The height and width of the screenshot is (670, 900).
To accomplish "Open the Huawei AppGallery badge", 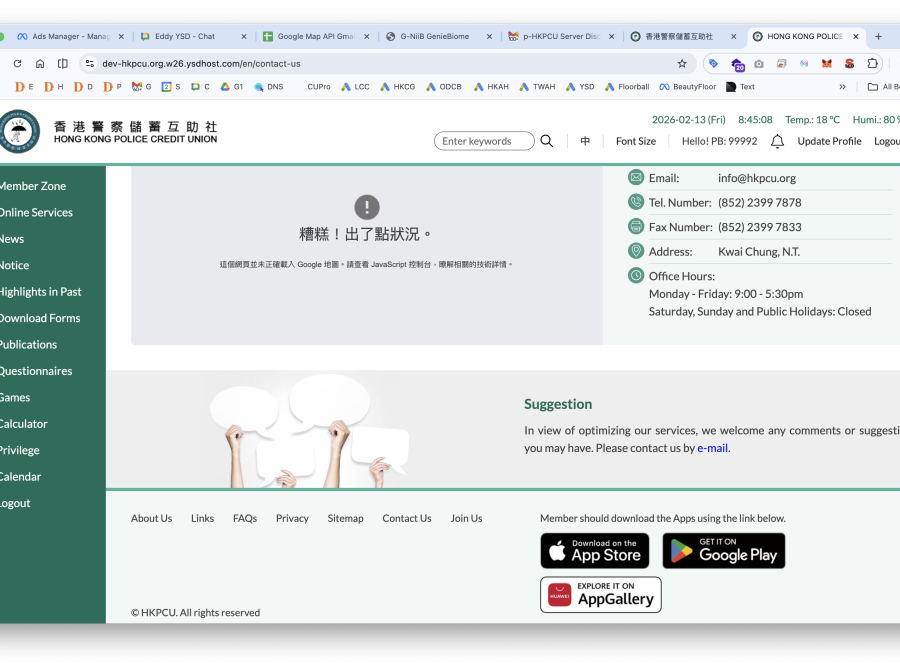I will pos(600,595).
